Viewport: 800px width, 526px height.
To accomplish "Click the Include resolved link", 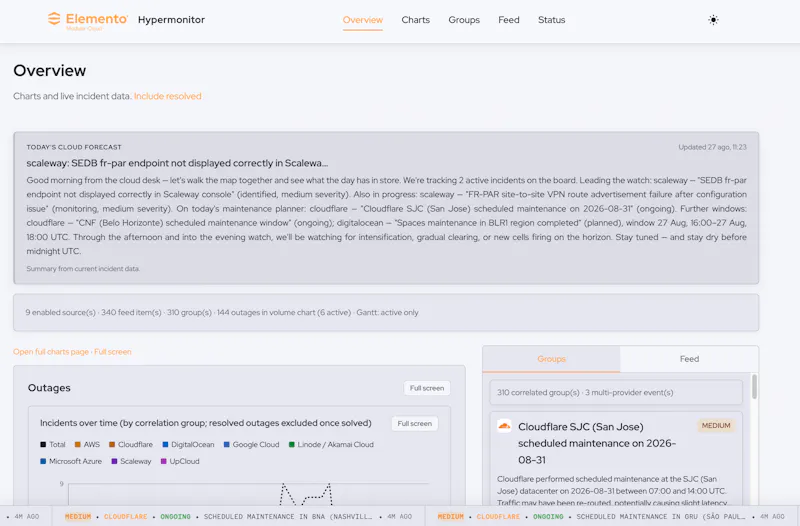I will (x=167, y=96).
